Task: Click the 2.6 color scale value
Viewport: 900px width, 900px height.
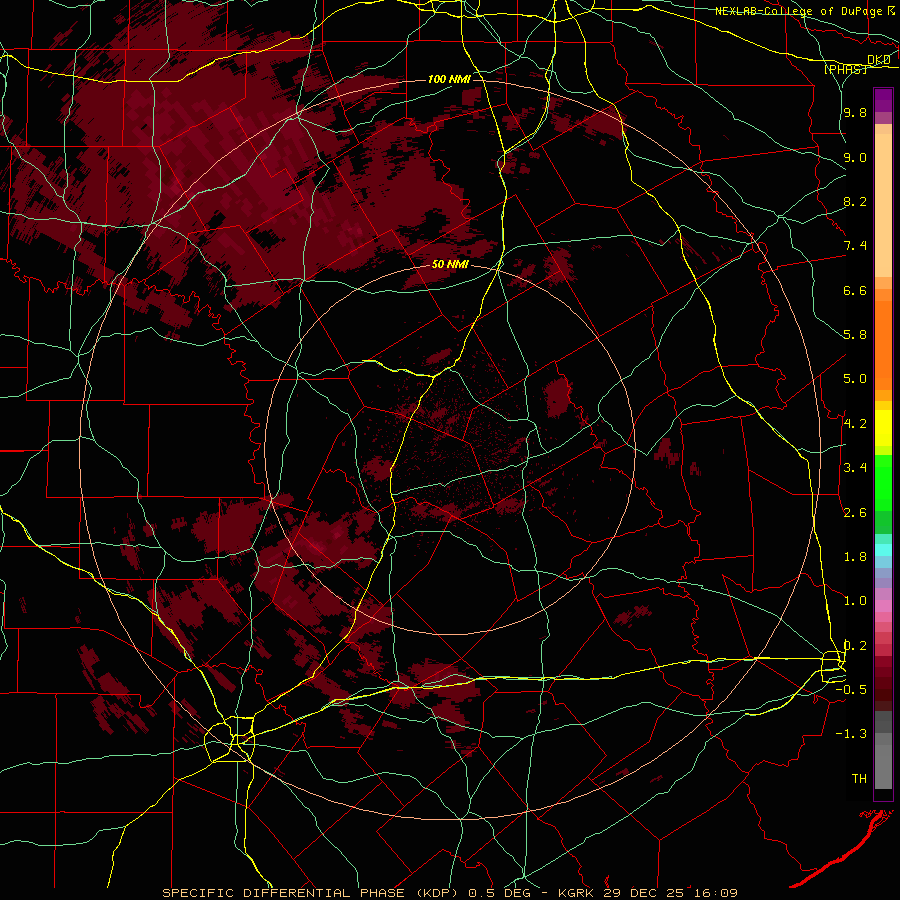Action: coord(855,513)
